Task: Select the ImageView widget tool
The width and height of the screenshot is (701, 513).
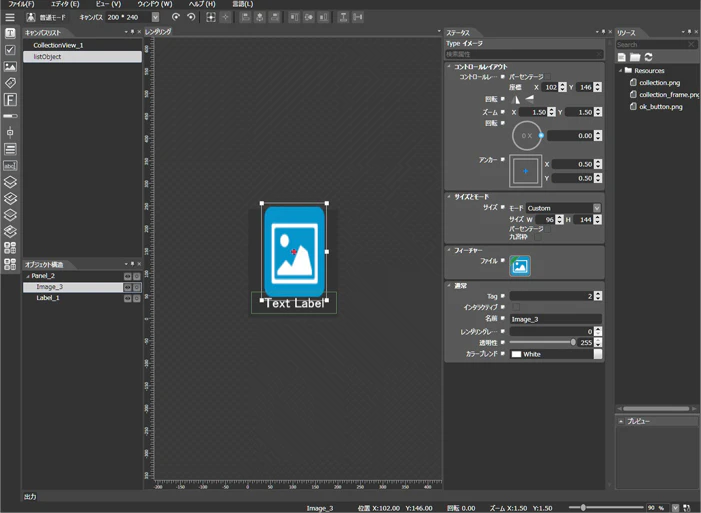Action: pyautogui.click(x=10, y=67)
